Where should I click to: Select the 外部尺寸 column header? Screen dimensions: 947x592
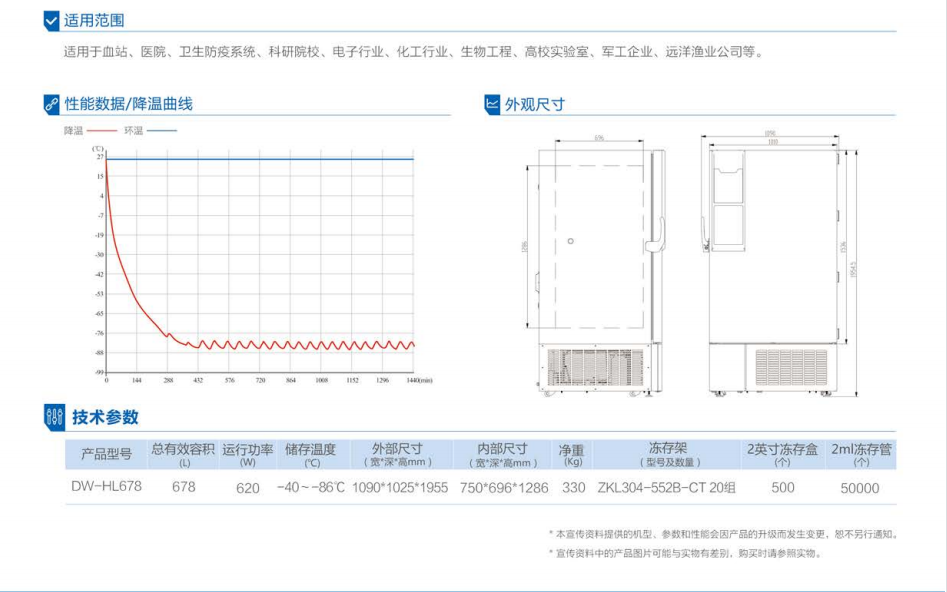pos(398,454)
